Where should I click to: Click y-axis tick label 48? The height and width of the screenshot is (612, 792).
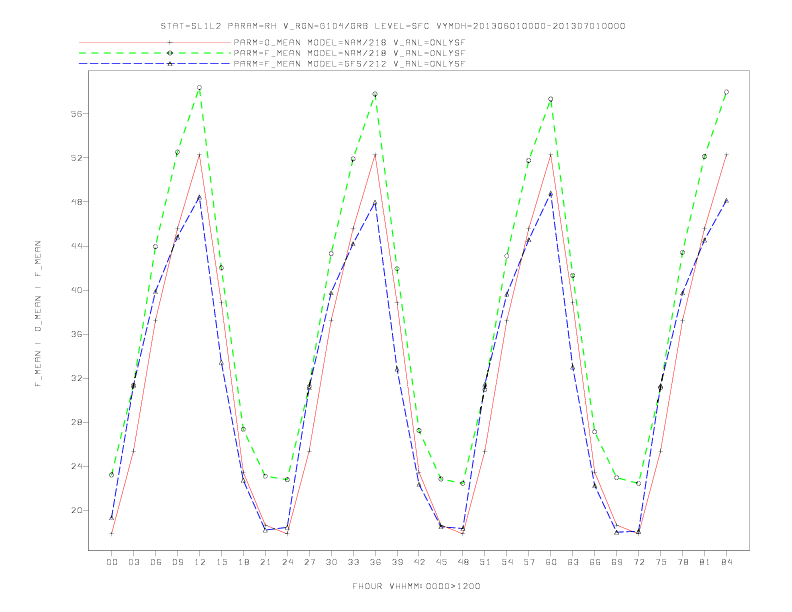(x=76, y=201)
